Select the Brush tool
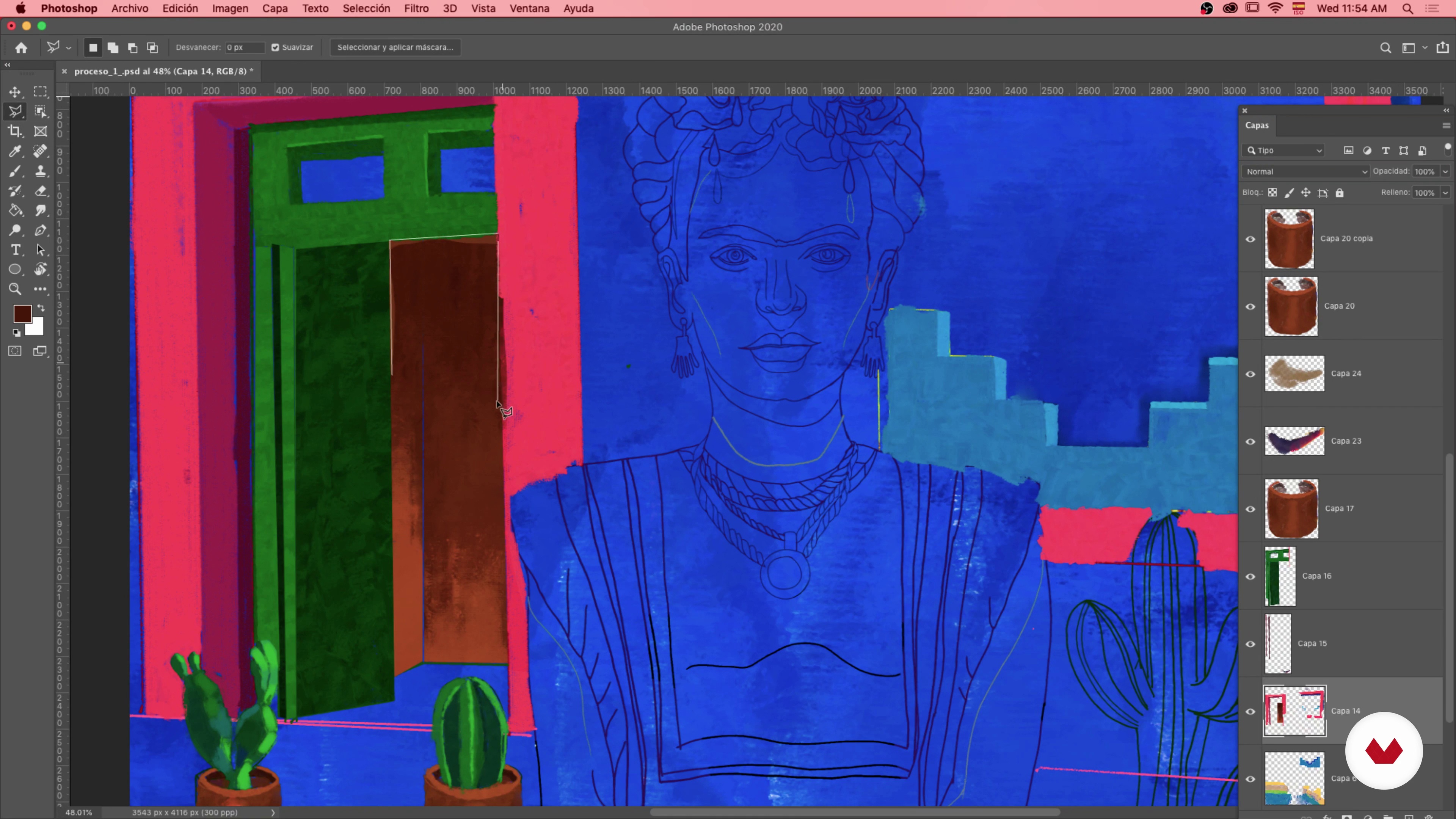 (15, 171)
